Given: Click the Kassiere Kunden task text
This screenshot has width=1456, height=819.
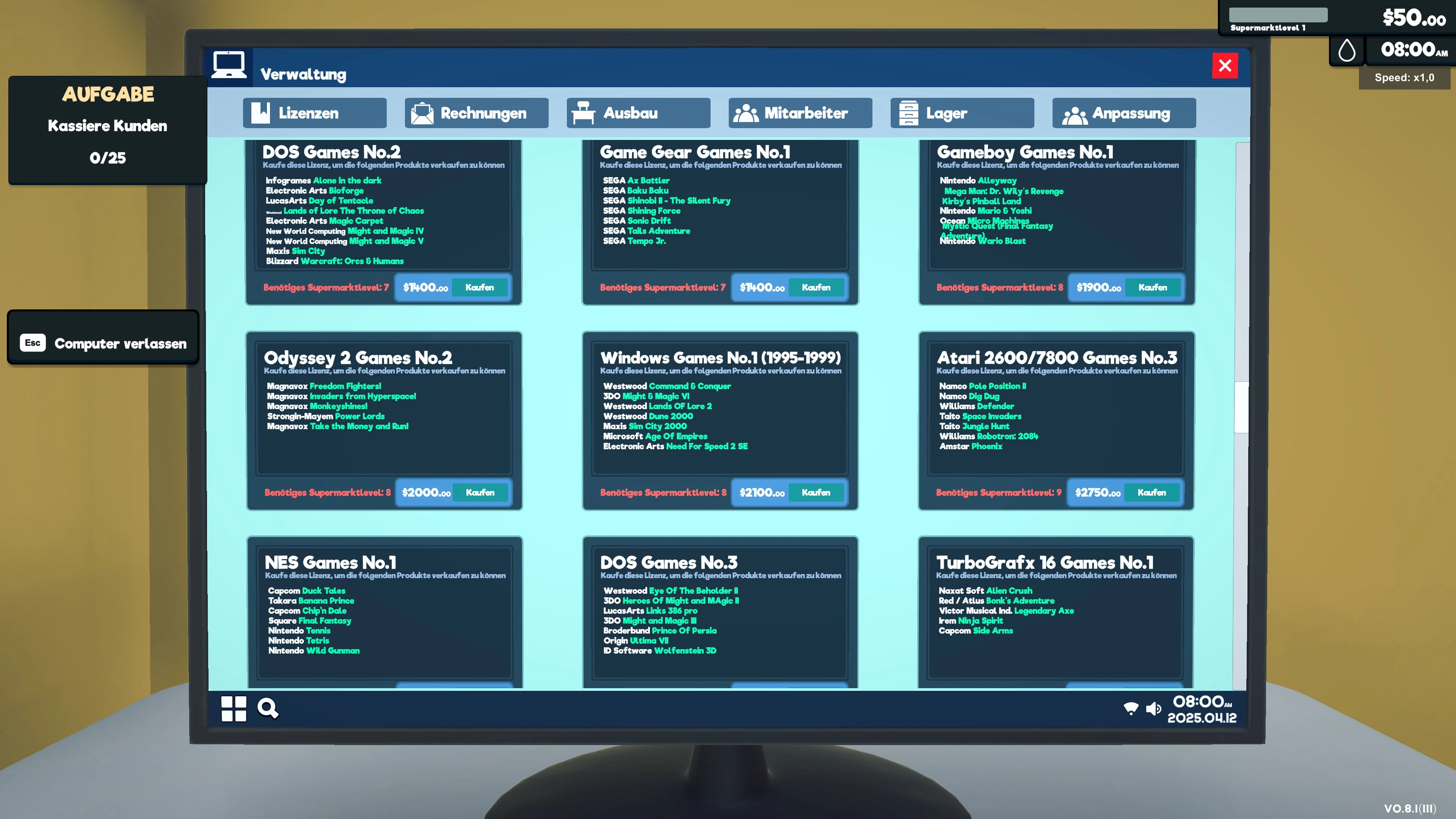Looking at the screenshot, I should coord(107,126).
